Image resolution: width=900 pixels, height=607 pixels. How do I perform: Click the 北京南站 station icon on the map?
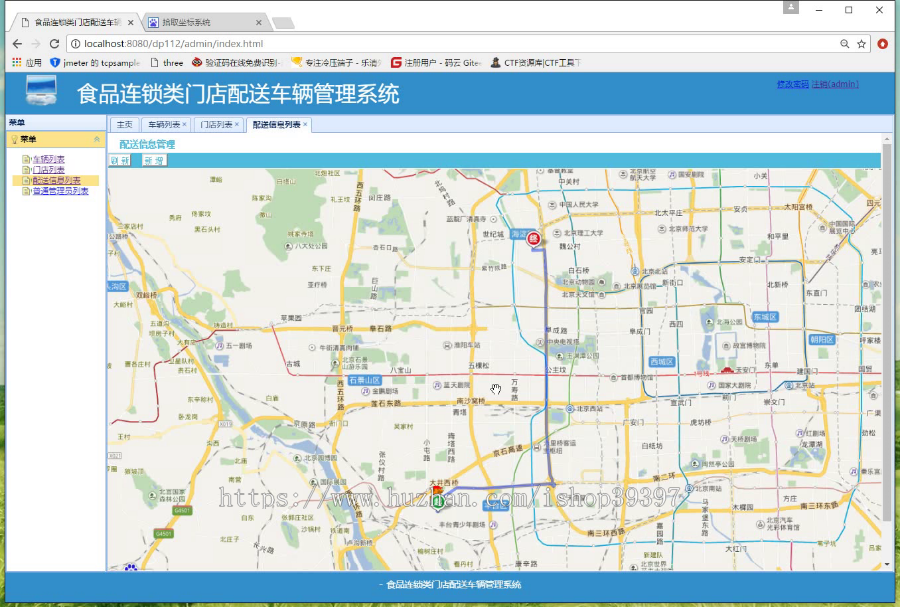tap(689, 489)
